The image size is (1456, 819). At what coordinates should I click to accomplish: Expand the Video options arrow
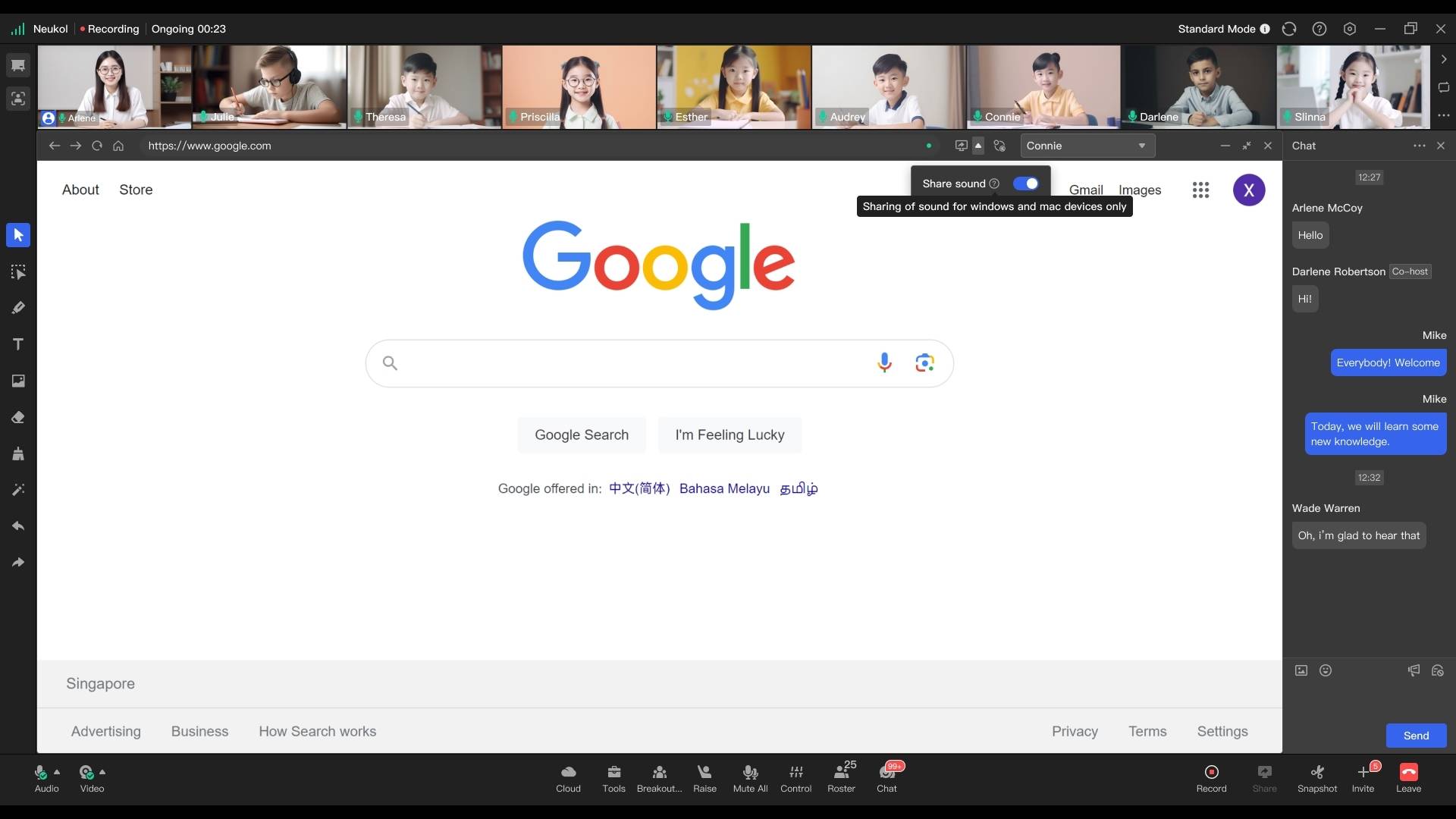click(102, 772)
